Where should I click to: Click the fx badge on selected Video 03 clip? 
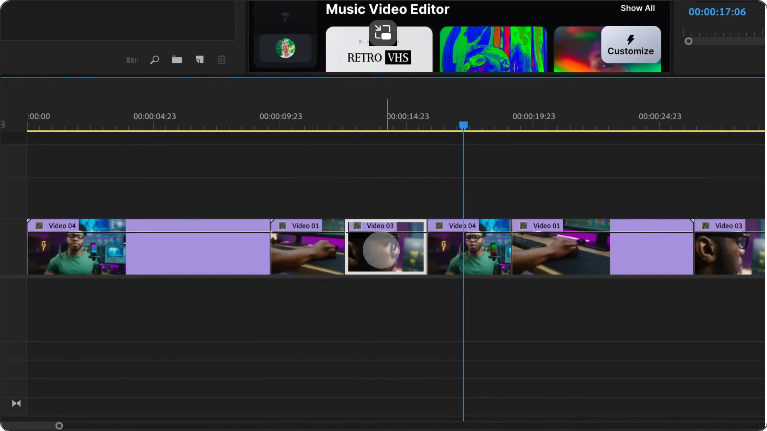[358, 226]
